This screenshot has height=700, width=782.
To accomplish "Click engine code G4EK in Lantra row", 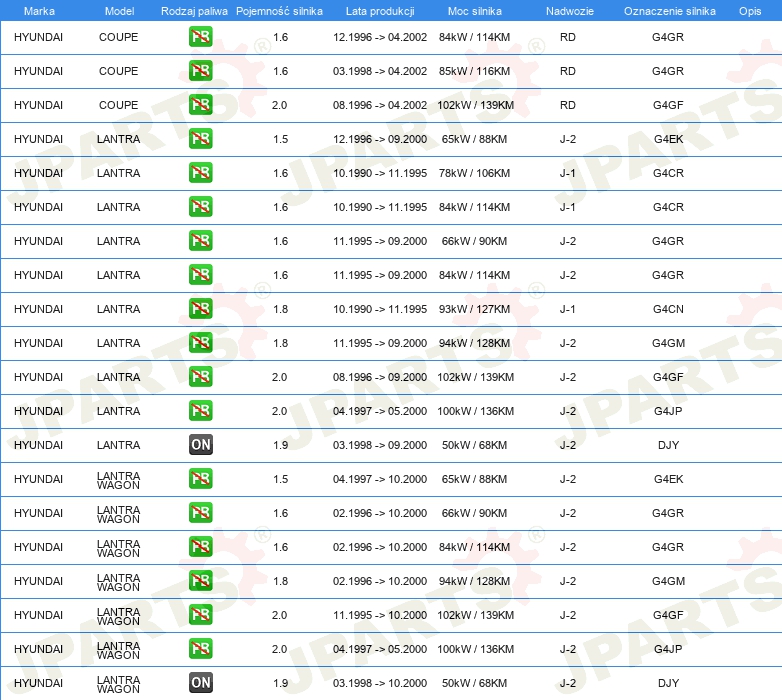I will 668,139.
